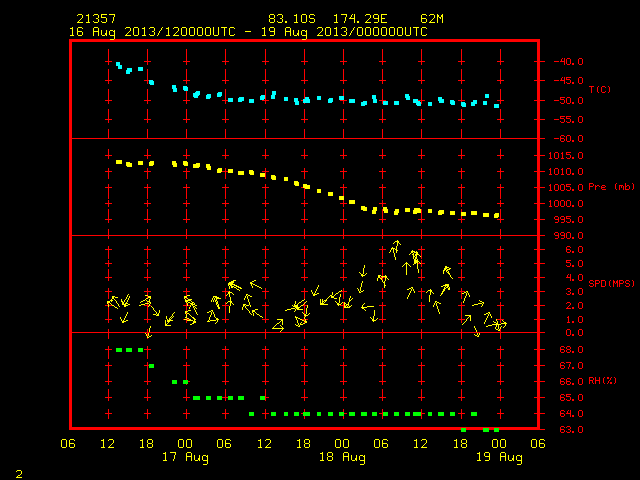Click the 6.0 wind speed tick value

tap(574, 250)
